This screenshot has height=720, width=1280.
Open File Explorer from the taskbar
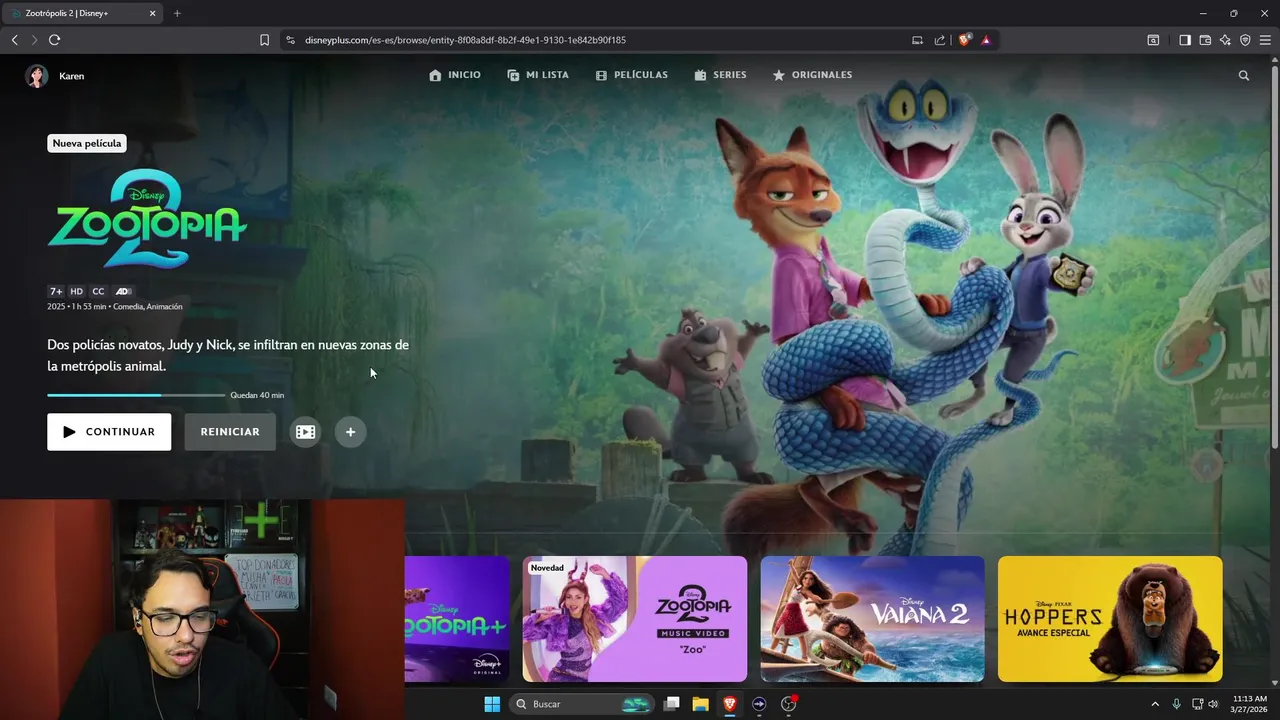click(x=701, y=704)
